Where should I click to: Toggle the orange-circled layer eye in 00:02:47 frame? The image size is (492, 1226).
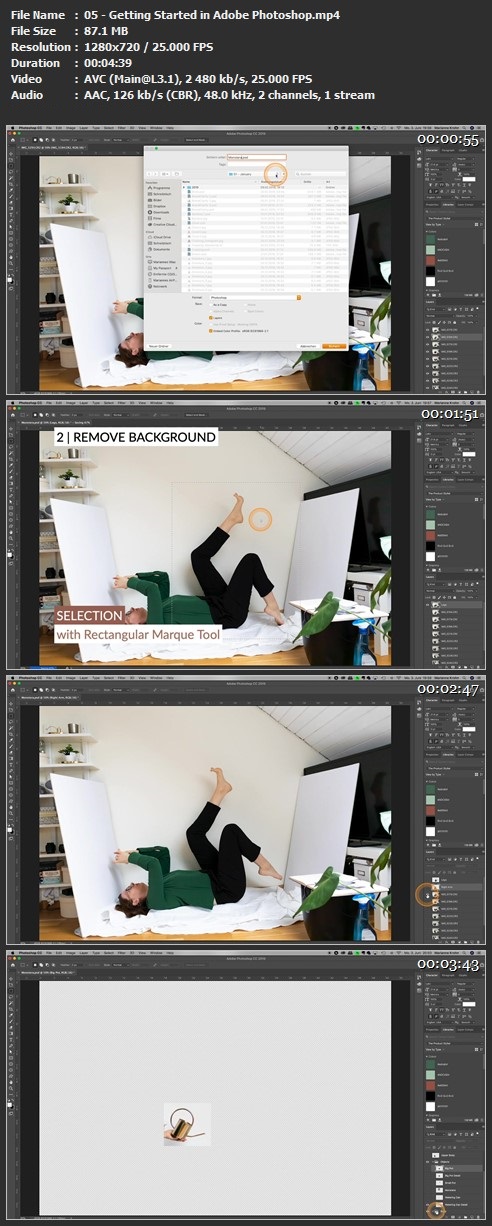(427, 894)
